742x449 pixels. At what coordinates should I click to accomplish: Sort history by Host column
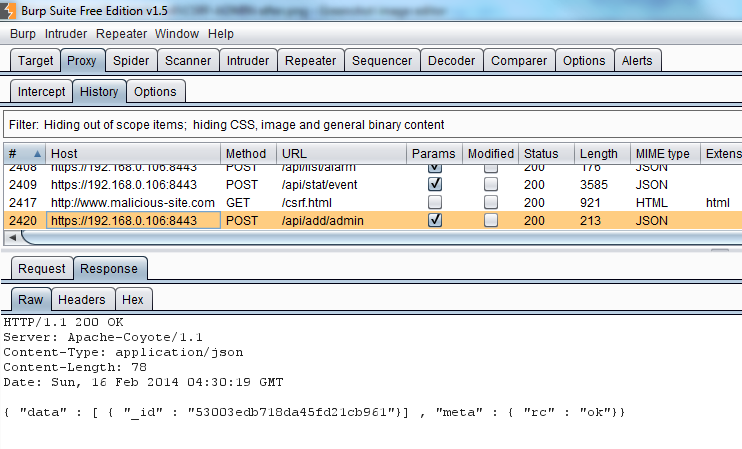(133, 154)
